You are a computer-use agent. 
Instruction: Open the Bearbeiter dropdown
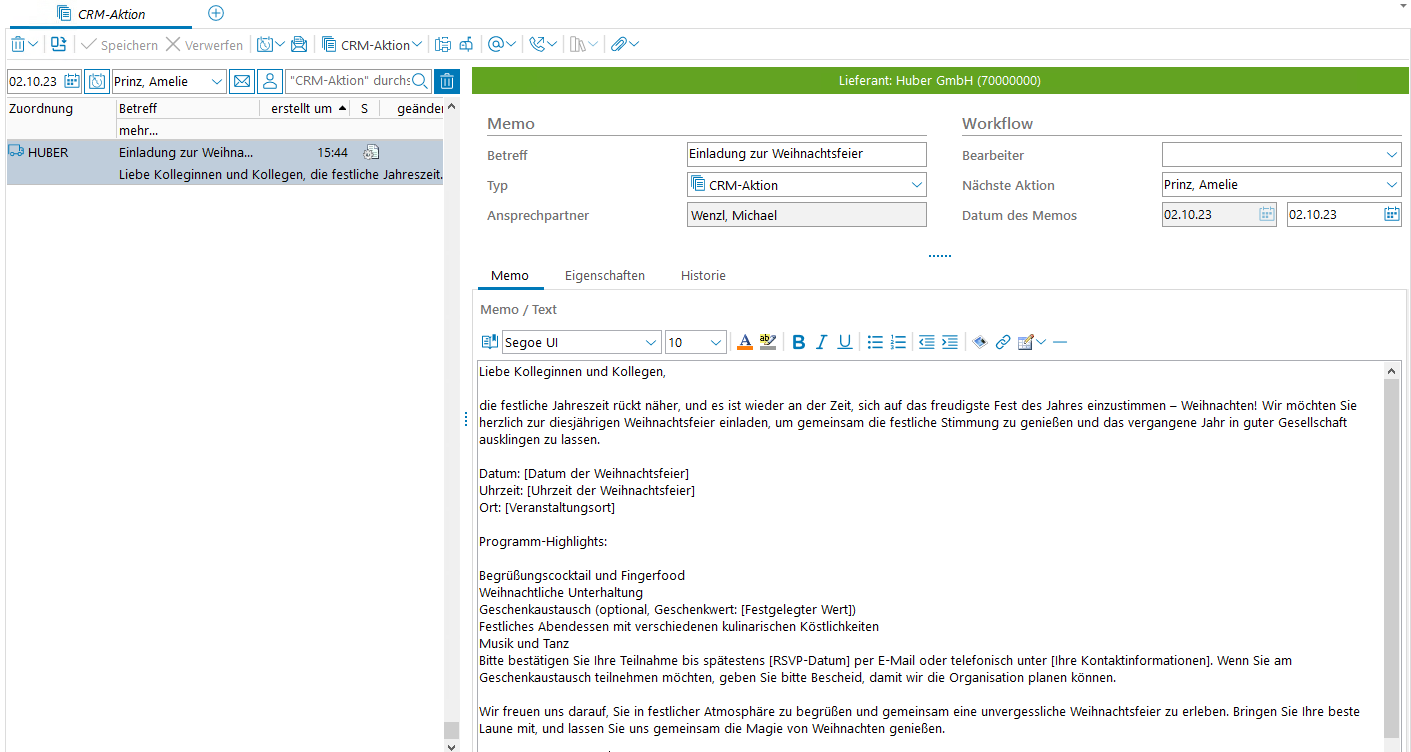pyautogui.click(x=1392, y=155)
